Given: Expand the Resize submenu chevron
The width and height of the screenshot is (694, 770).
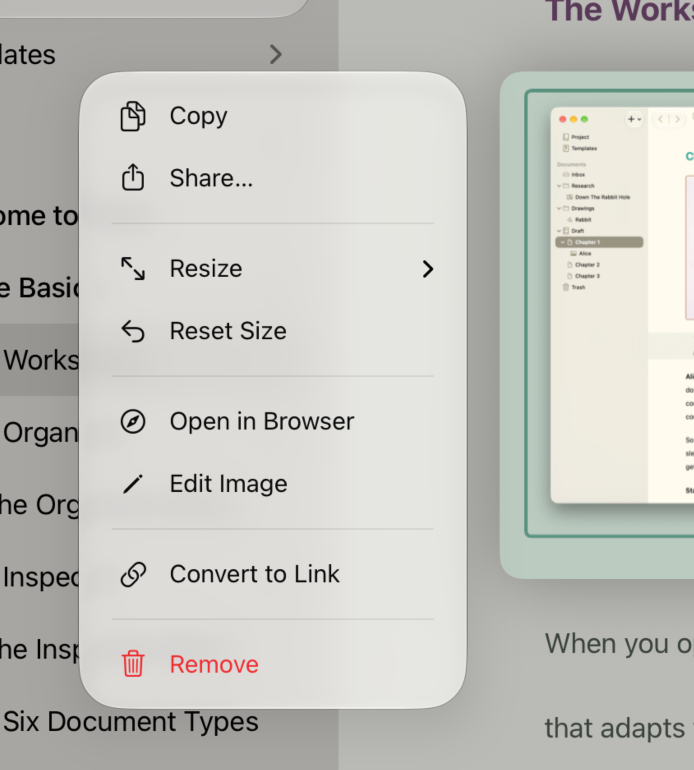Looking at the screenshot, I should (x=428, y=269).
